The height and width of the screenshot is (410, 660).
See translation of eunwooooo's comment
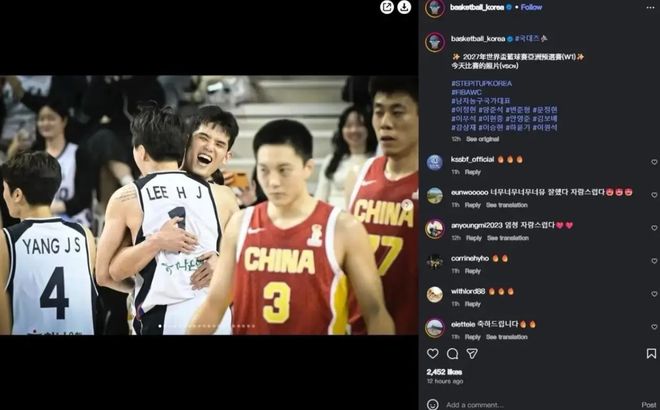pos(507,205)
